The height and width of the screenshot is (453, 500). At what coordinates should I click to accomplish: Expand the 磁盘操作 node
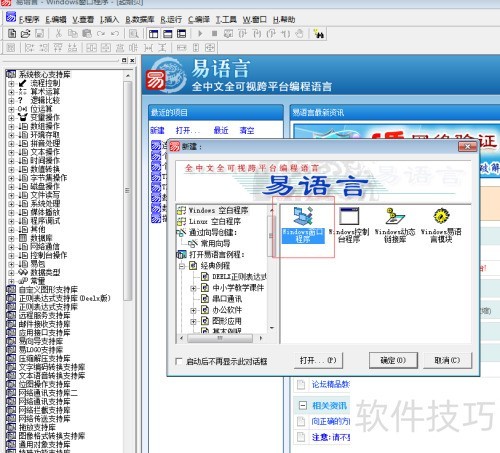(x=11, y=187)
